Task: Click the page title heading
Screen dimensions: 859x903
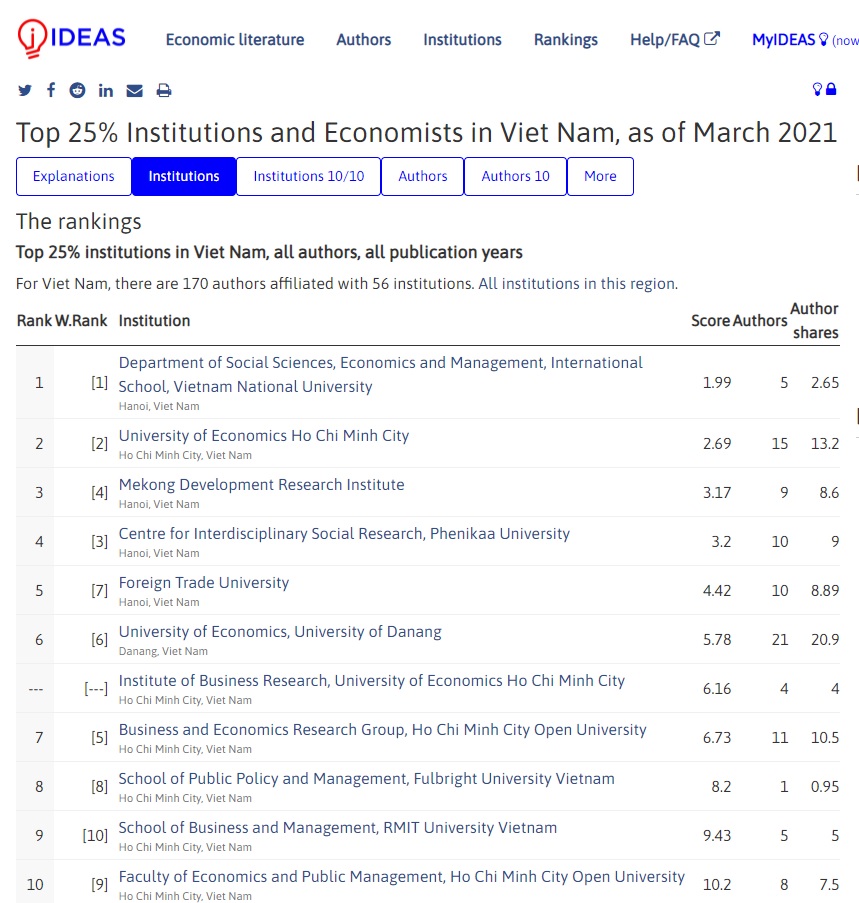Action: 426,133
